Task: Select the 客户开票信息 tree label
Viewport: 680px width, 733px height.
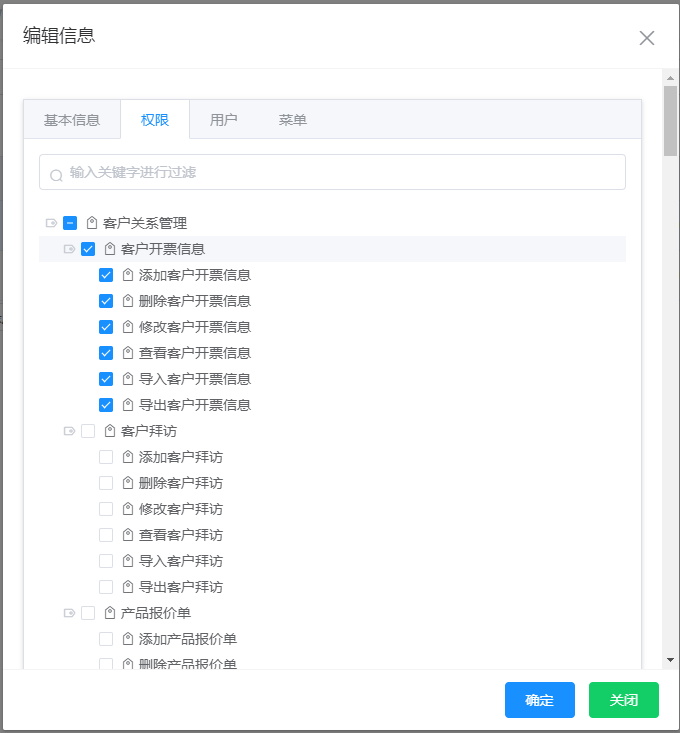Action: tap(163, 249)
